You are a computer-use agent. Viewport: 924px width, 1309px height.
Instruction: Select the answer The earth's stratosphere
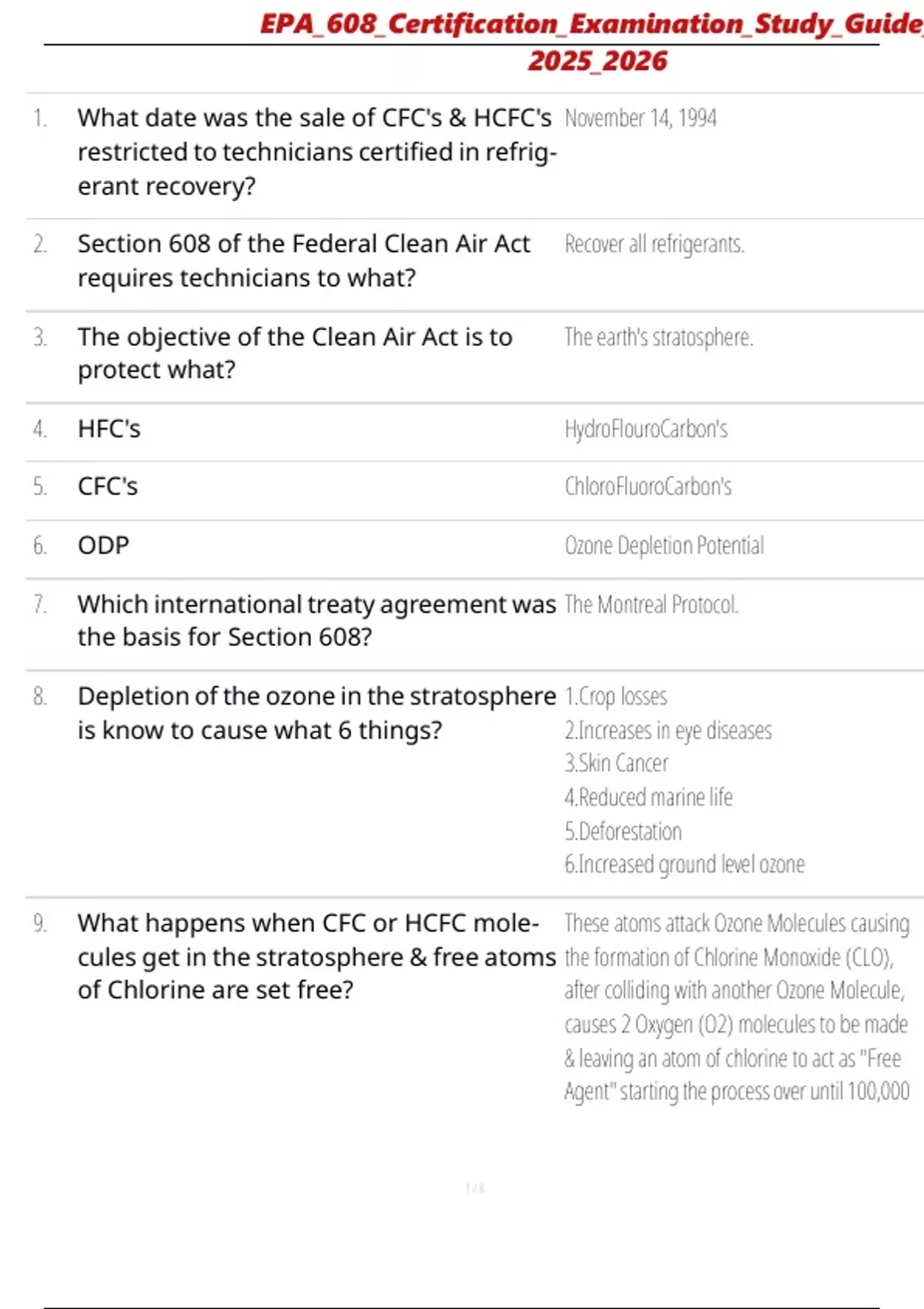pos(659,337)
